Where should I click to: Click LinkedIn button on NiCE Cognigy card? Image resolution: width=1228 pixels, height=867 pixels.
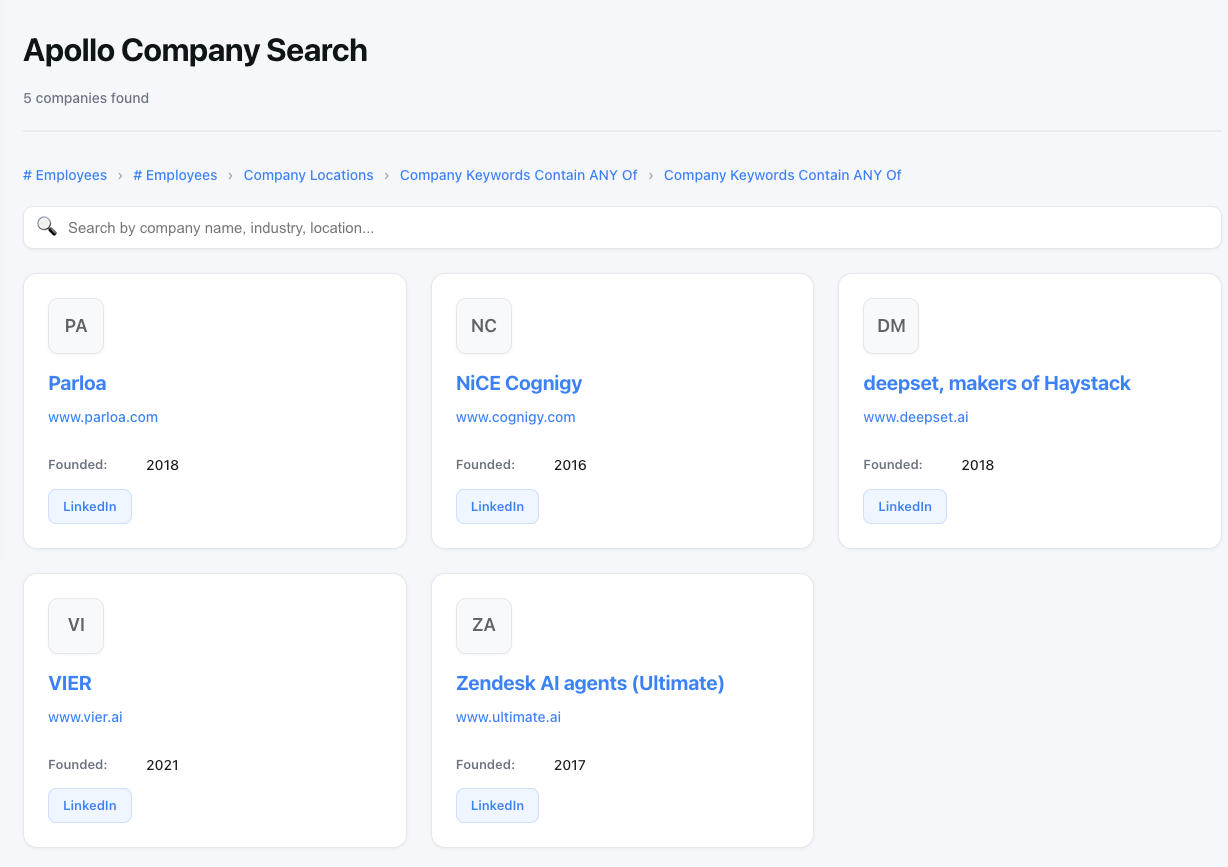pyautogui.click(x=497, y=506)
